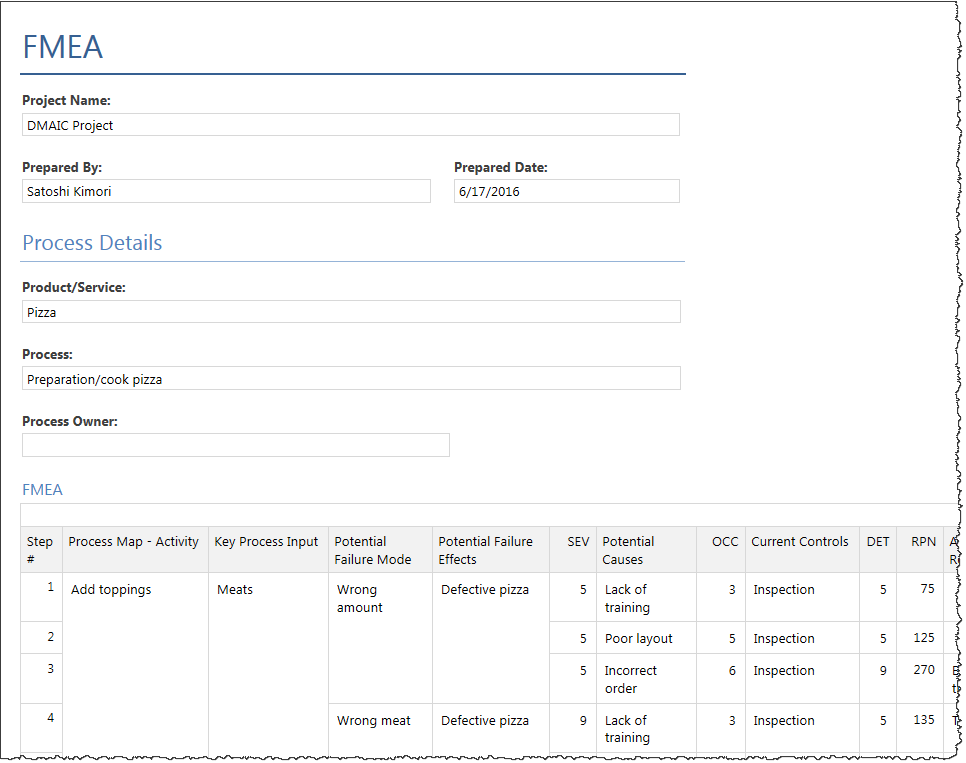Click the Wrong meat failure mode cell
The height and width of the screenshot is (763, 966).
[x=374, y=721]
